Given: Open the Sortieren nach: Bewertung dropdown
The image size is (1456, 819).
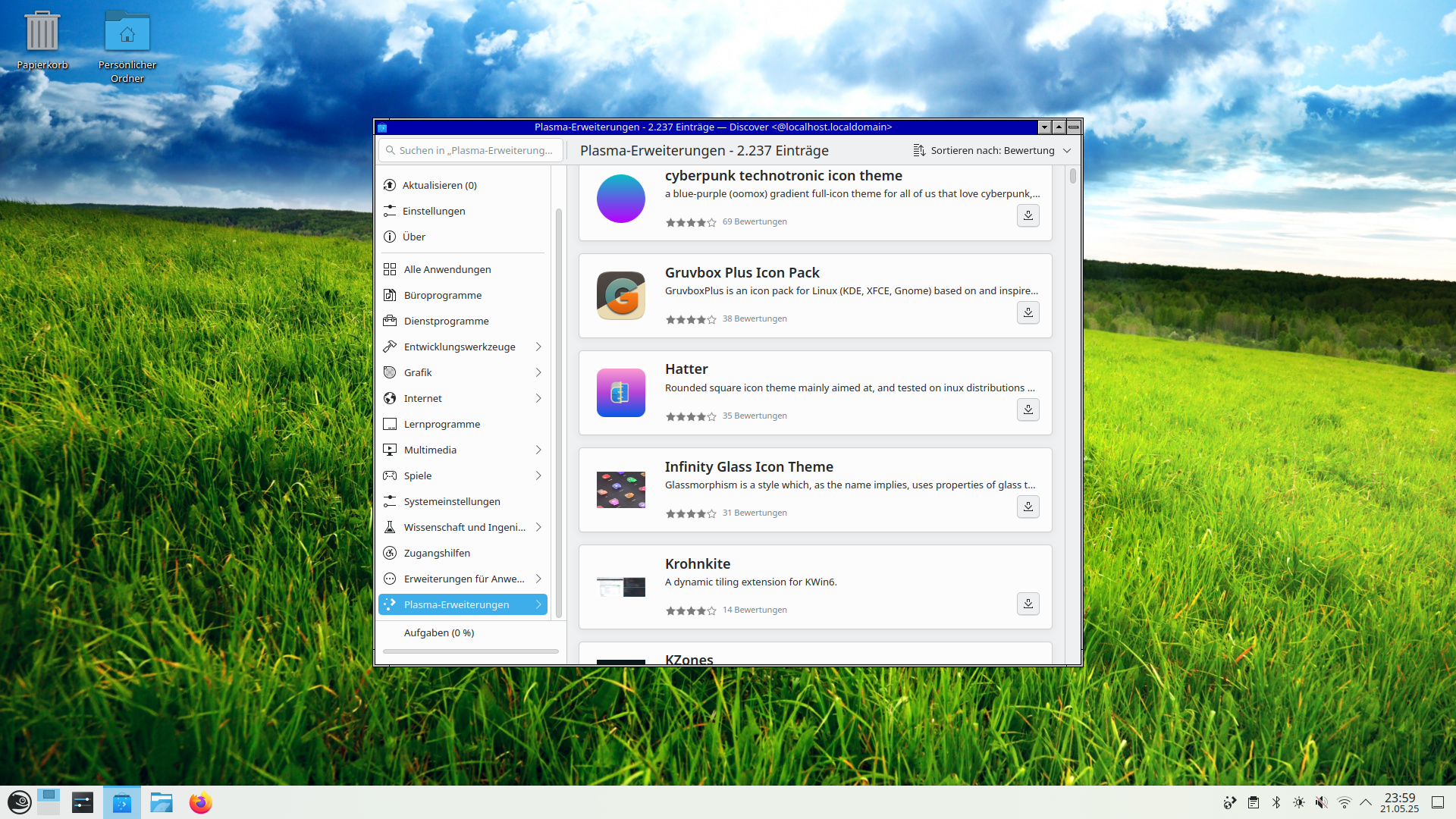Looking at the screenshot, I should coord(992,150).
